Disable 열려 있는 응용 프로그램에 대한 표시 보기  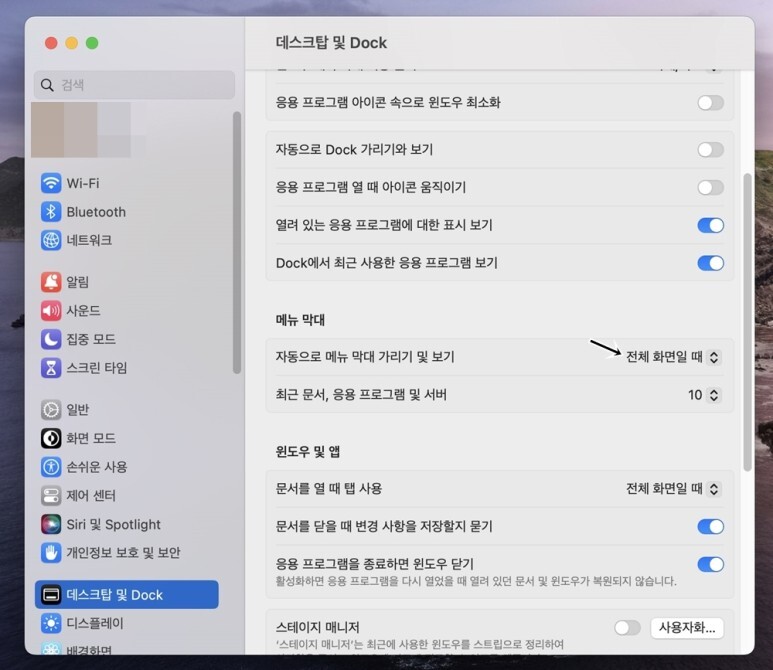(x=710, y=225)
